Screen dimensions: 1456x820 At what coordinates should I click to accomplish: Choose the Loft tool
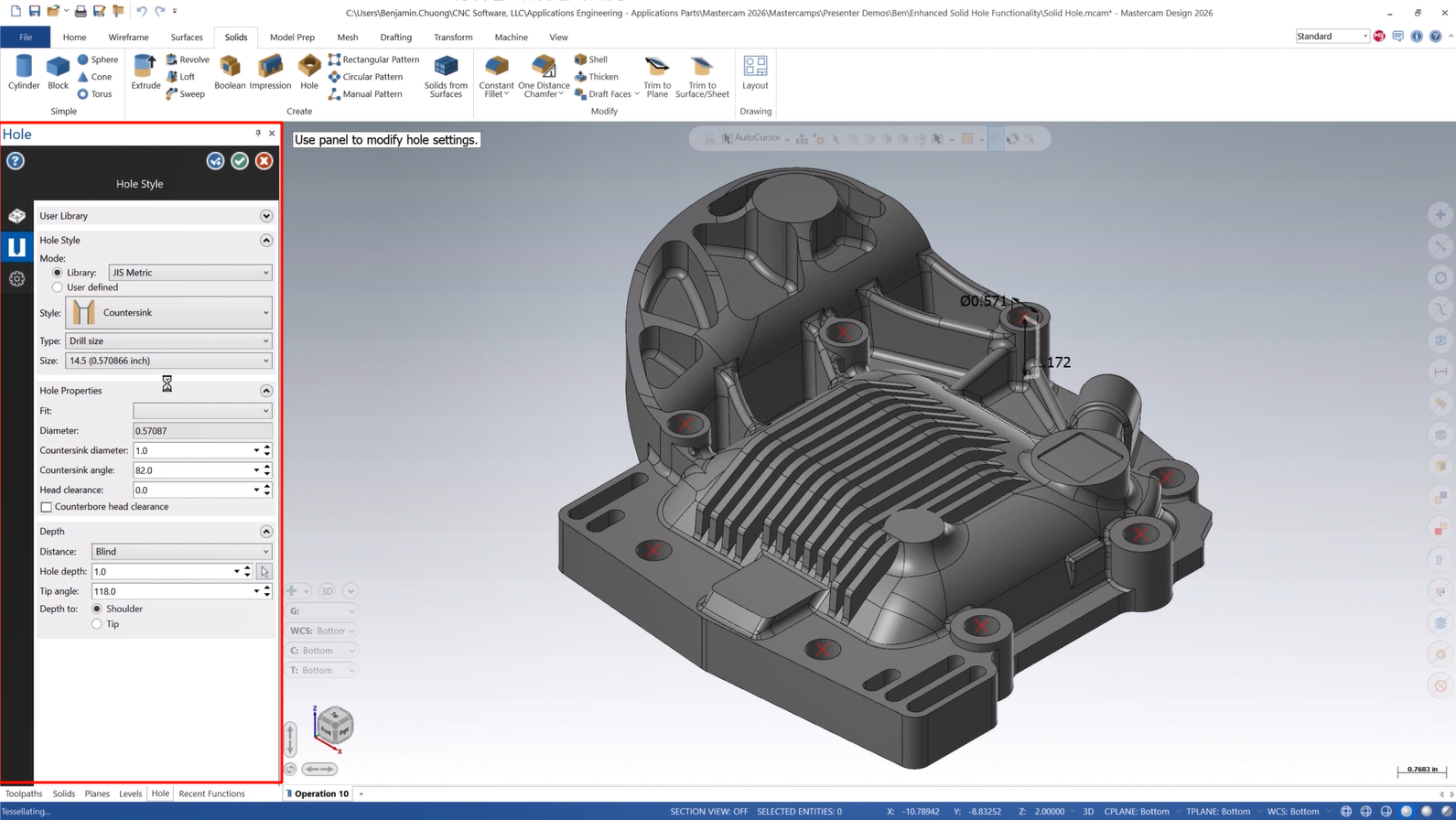pyautogui.click(x=180, y=77)
